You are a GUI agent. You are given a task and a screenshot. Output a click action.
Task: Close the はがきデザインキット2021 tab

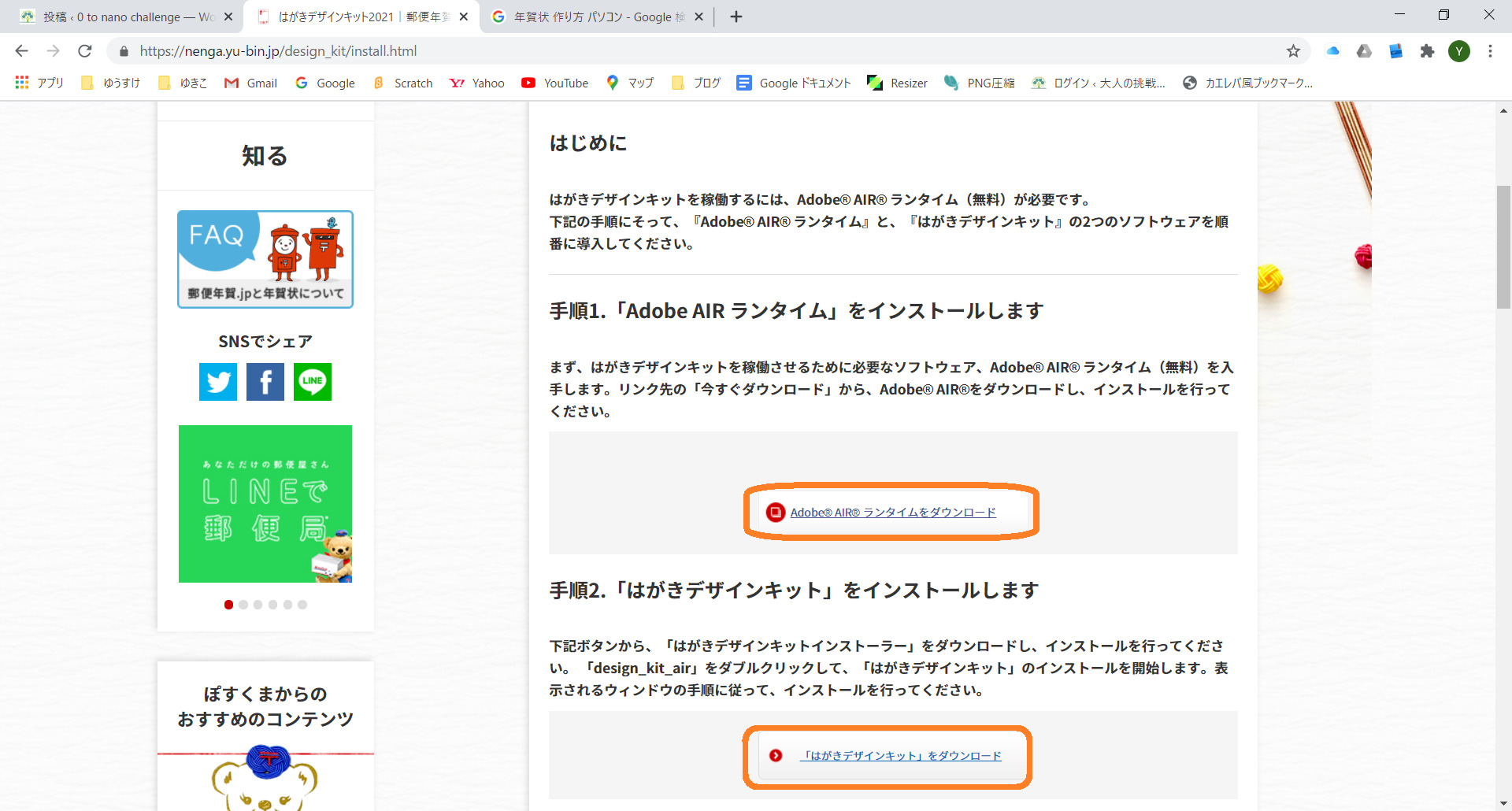[x=464, y=17]
